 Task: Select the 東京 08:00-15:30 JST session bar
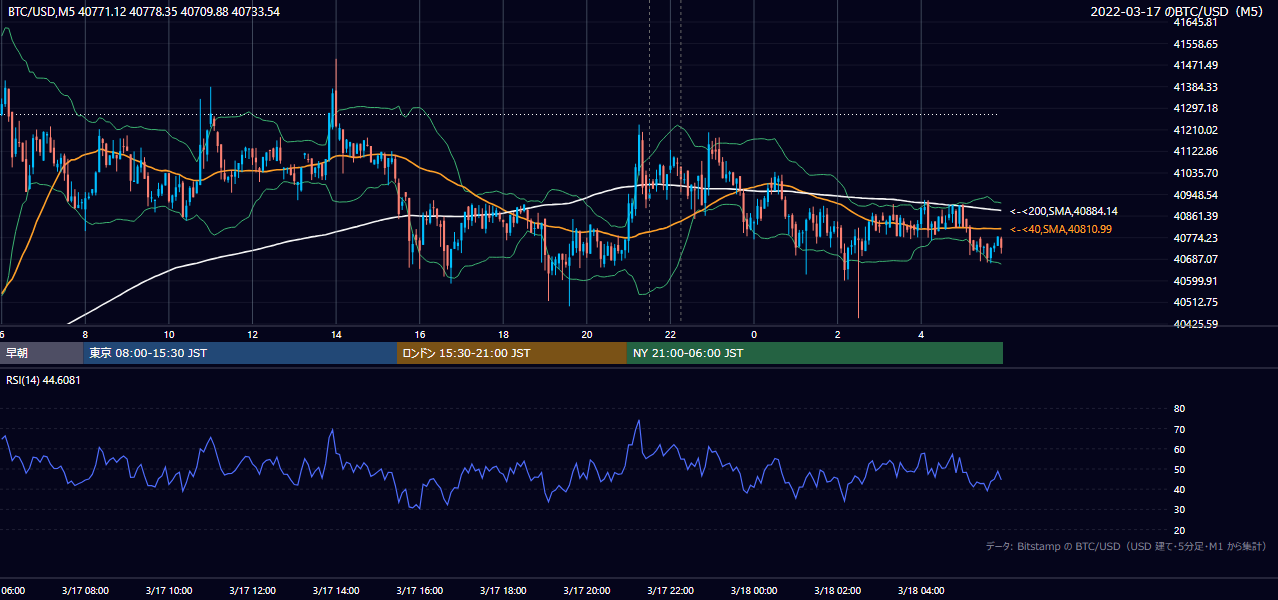click(x=240, y=353)
